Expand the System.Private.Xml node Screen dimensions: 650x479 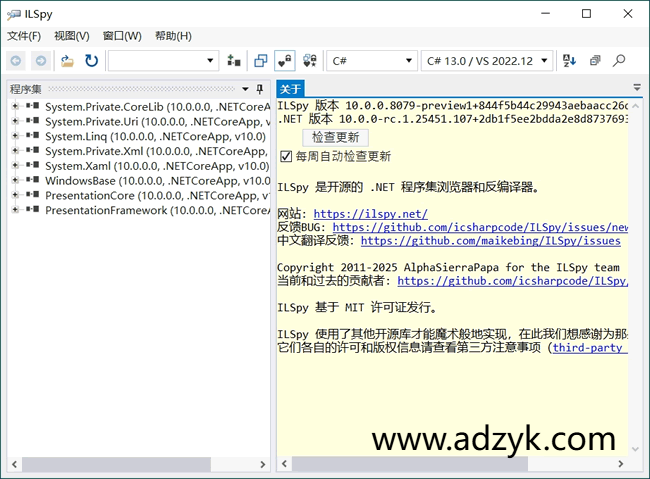15,151
